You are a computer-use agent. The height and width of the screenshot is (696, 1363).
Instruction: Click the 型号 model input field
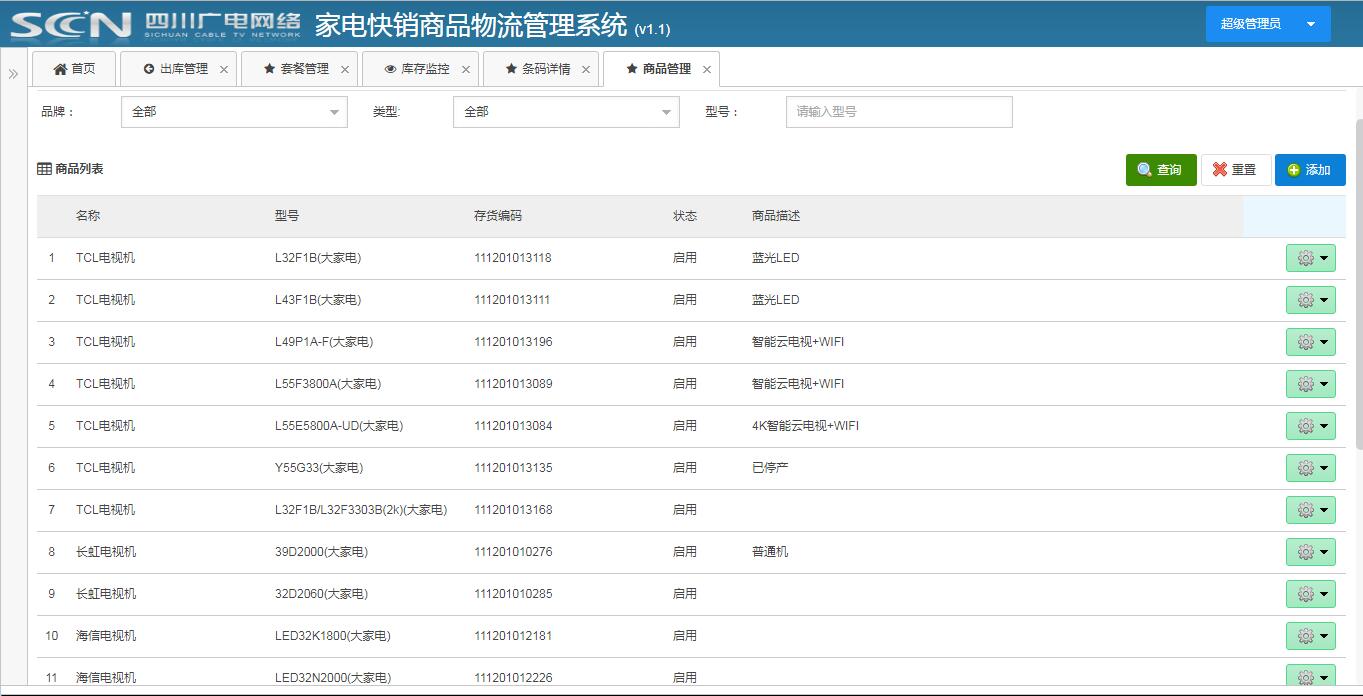tap(898, 112)
